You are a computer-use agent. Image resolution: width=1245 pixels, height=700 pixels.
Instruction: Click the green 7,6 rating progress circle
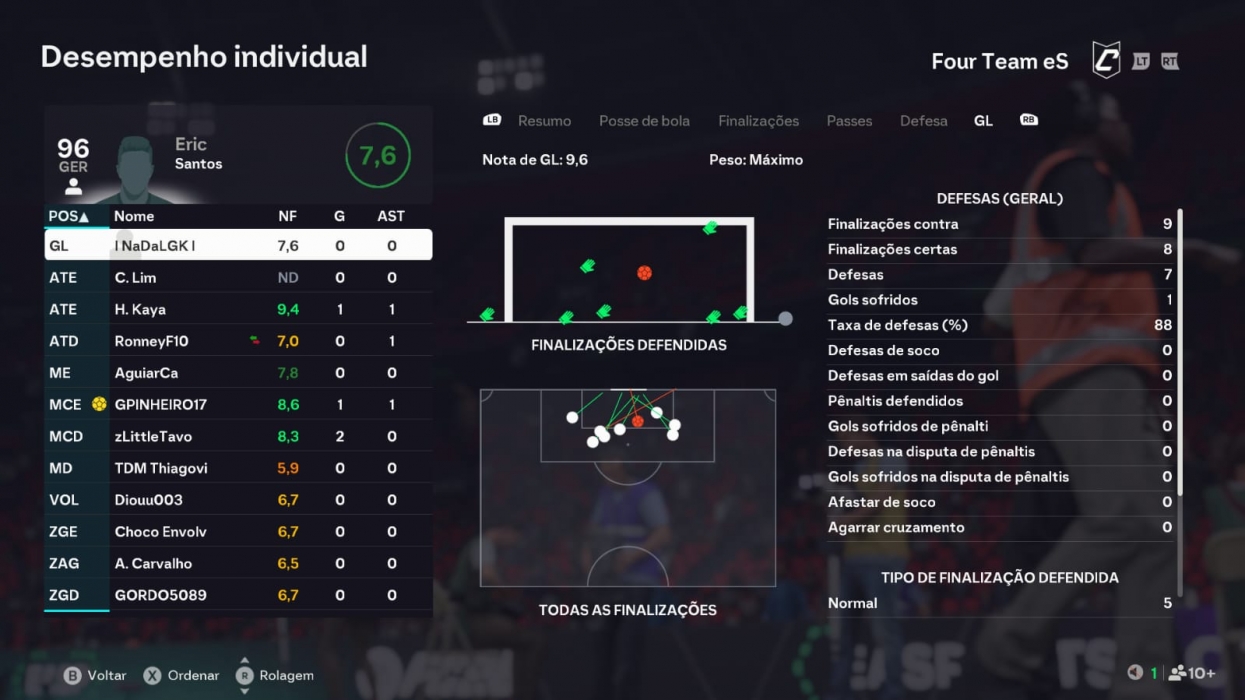click(x=377, y=155)
